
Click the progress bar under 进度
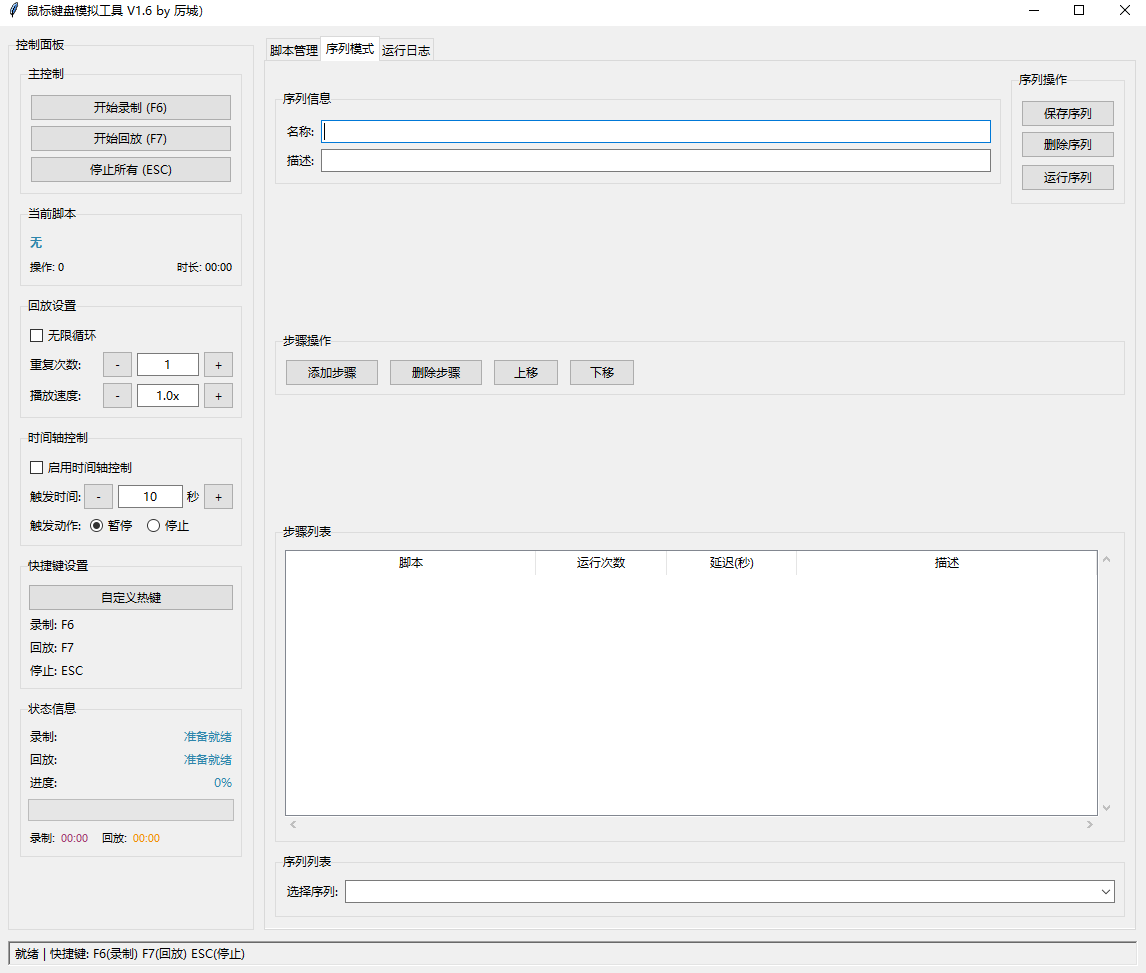coord(131,810)
